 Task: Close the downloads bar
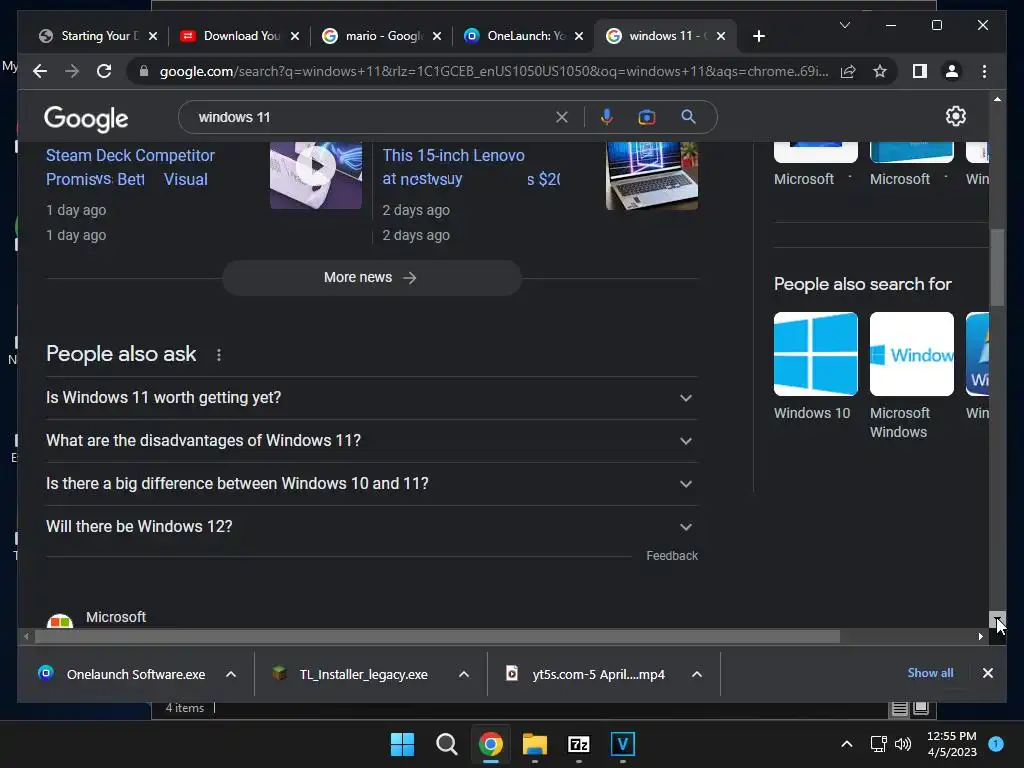(987, 673)
